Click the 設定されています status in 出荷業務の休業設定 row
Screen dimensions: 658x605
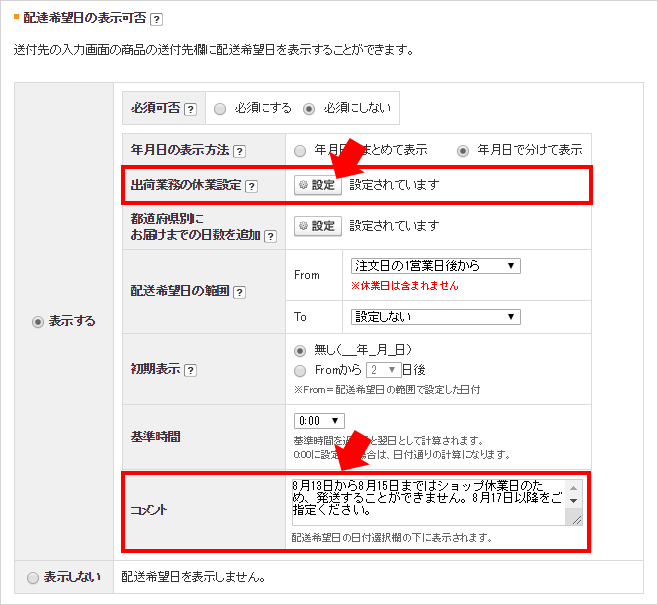pyautogui.click(x=394, y=185)
